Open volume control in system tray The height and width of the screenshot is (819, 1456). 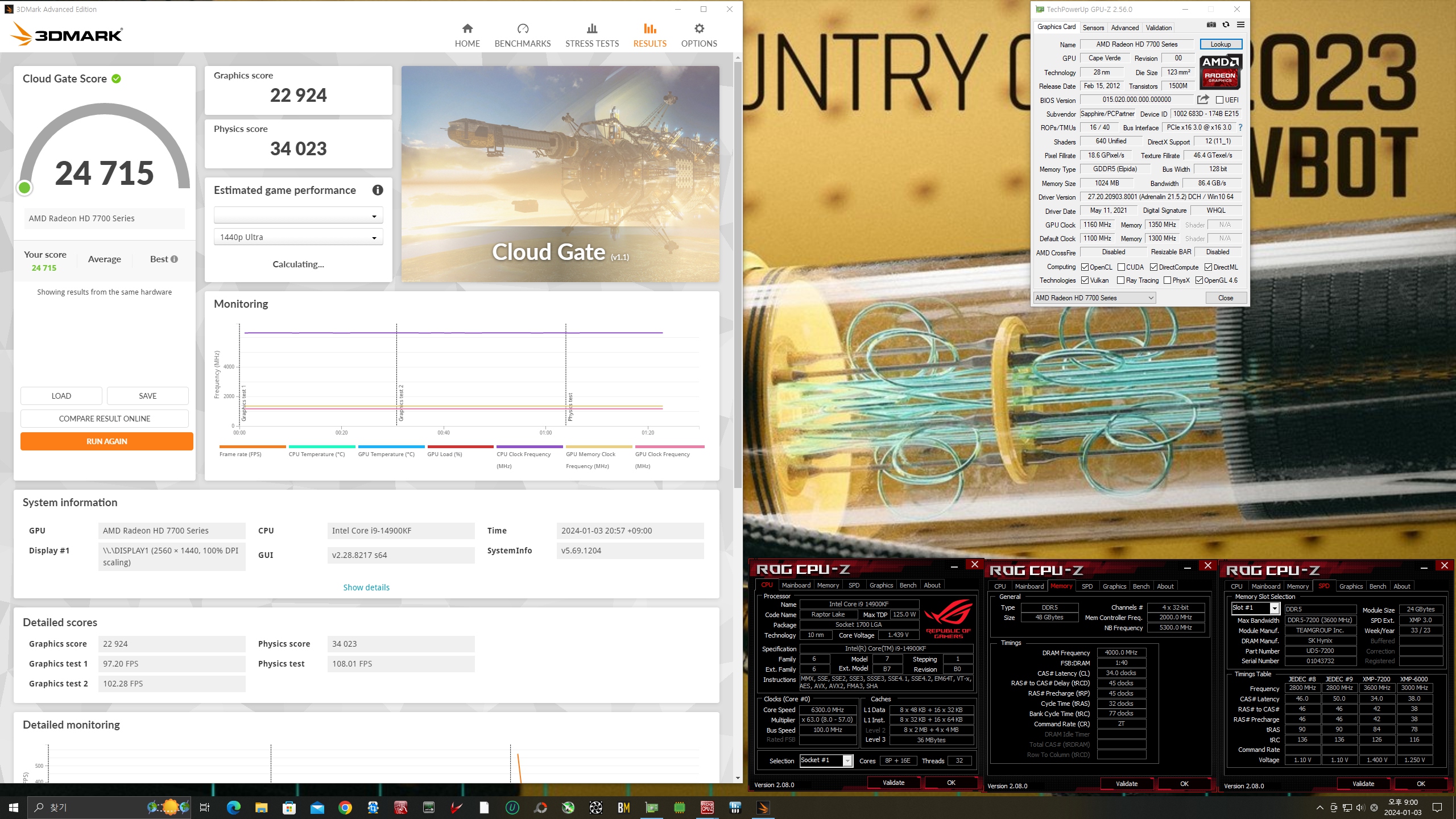click(1360, 807)
